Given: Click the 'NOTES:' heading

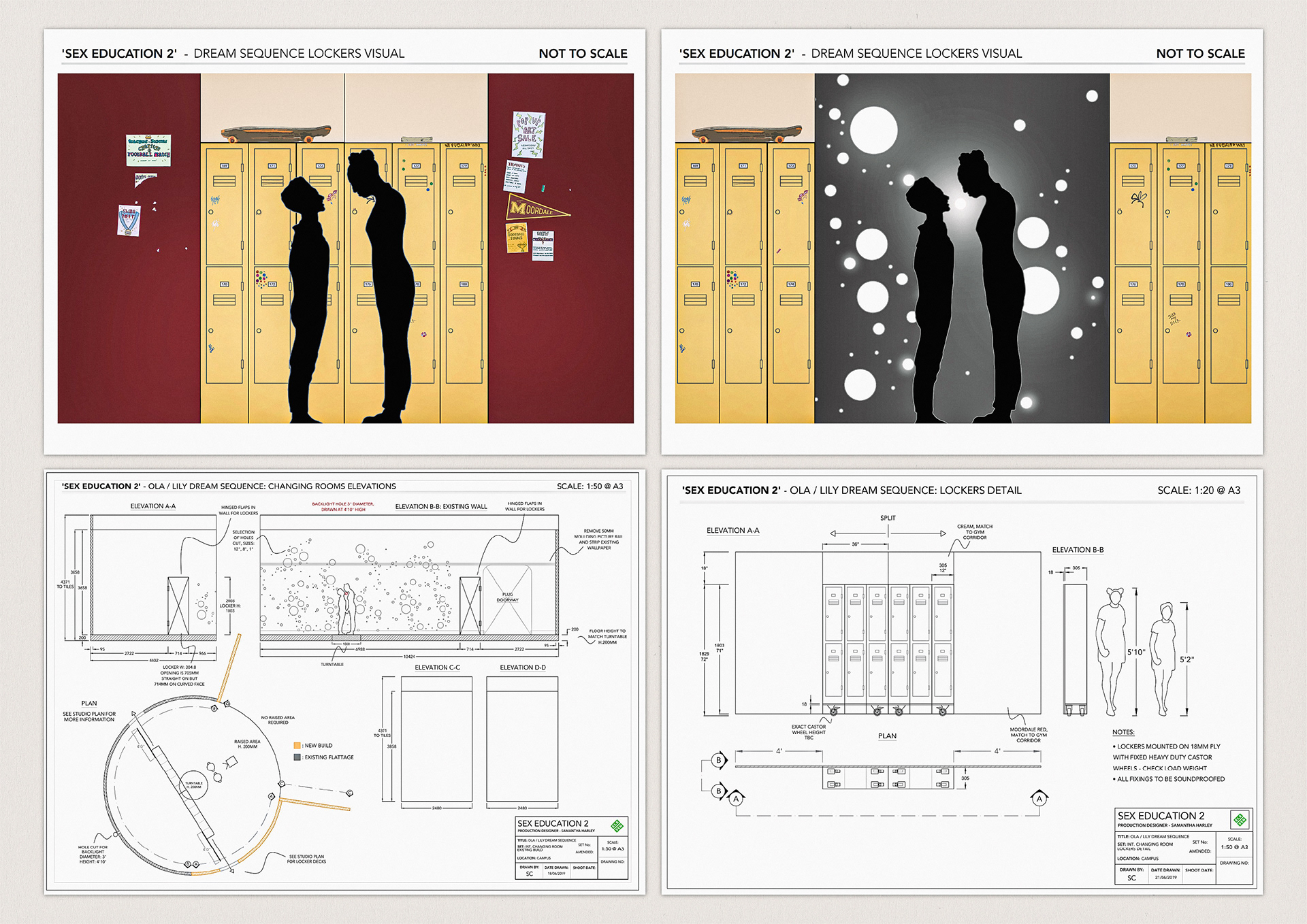Looking at the screenshot, I should tap(1123, 732).
